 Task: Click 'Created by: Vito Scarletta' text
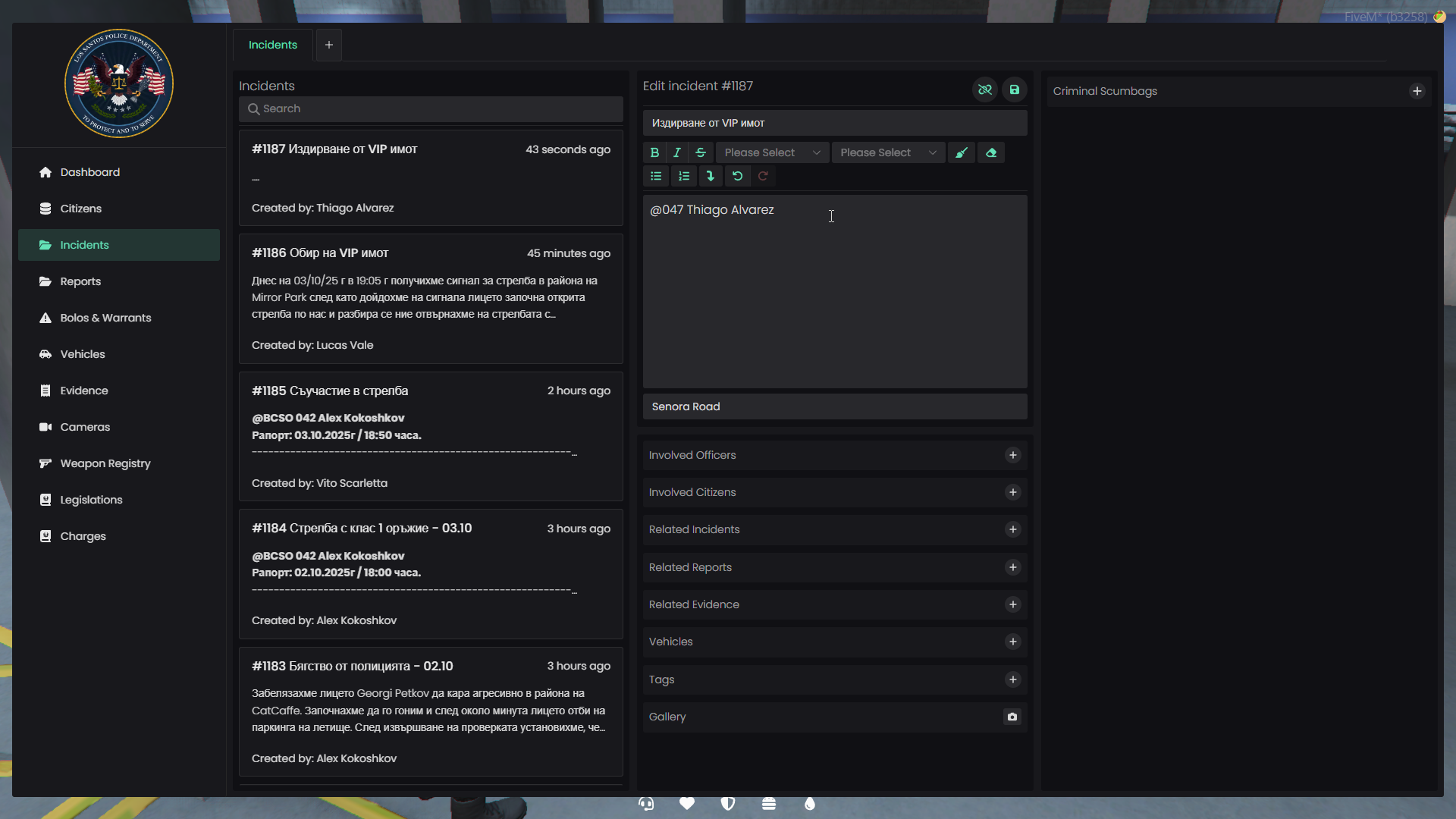pyautogui.click(x=319, y=483)
